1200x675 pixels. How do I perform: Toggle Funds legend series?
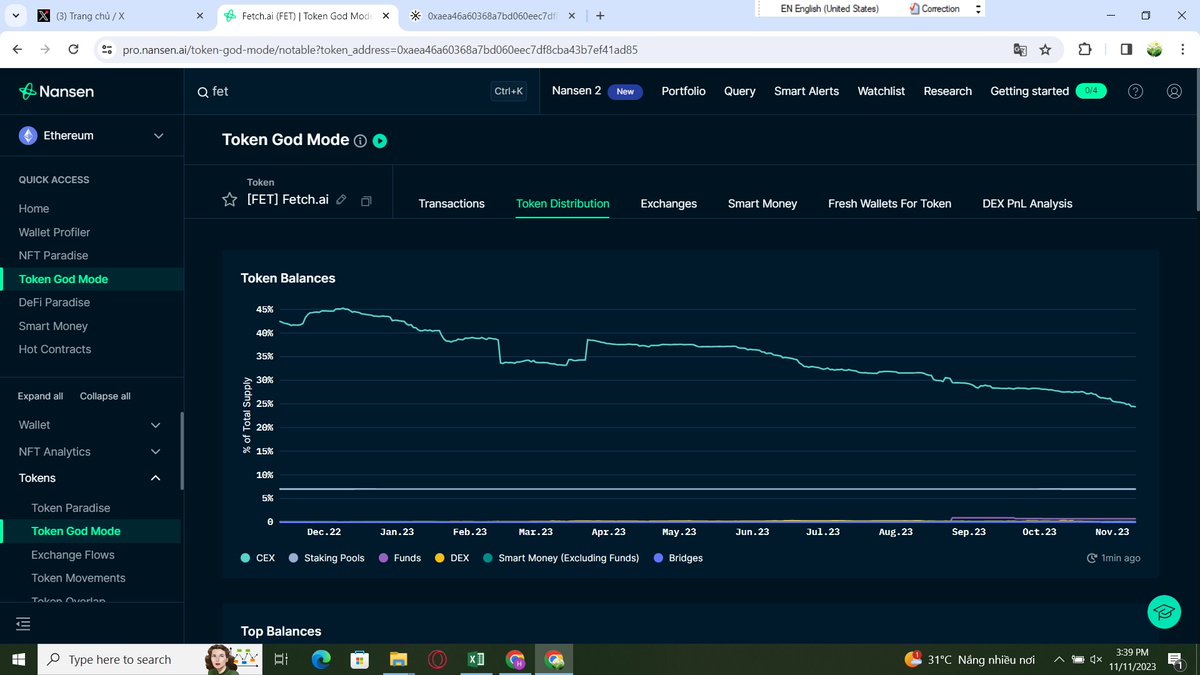pyautogui.click(x=399, y=558)
